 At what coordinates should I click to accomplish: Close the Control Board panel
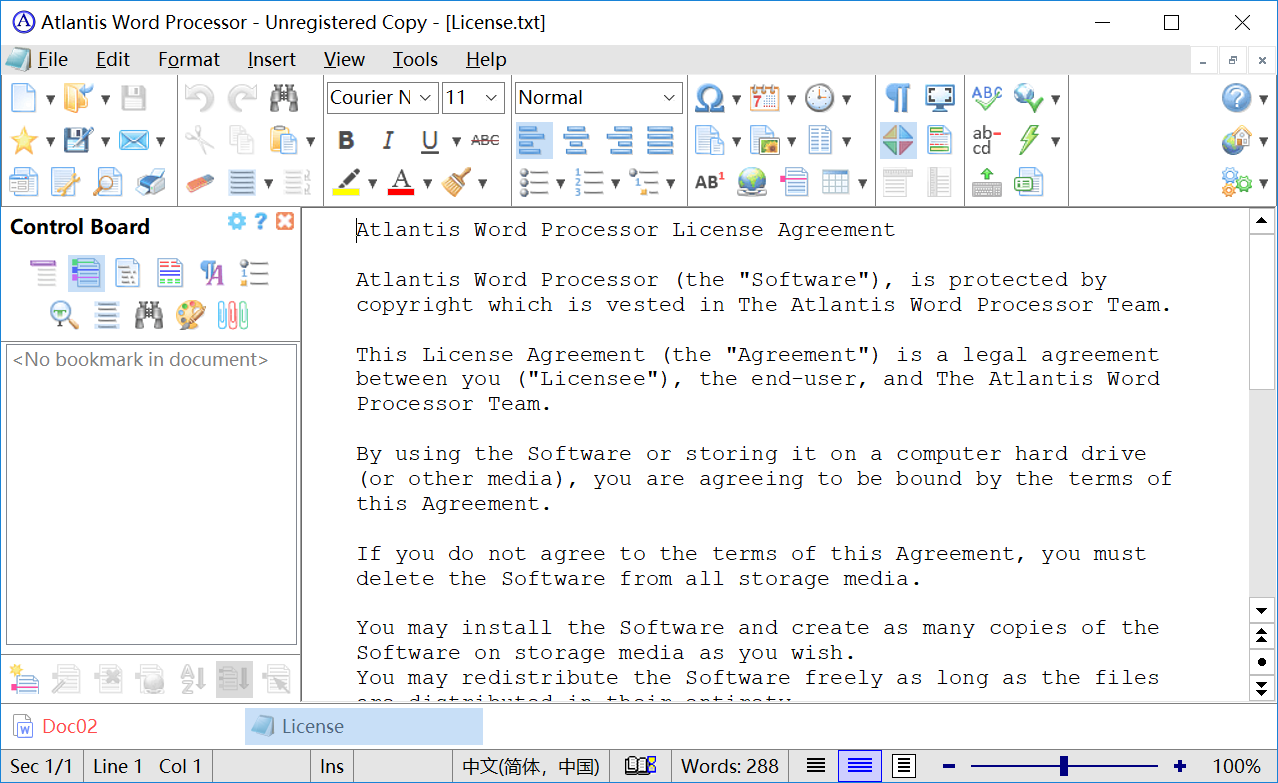285,221
